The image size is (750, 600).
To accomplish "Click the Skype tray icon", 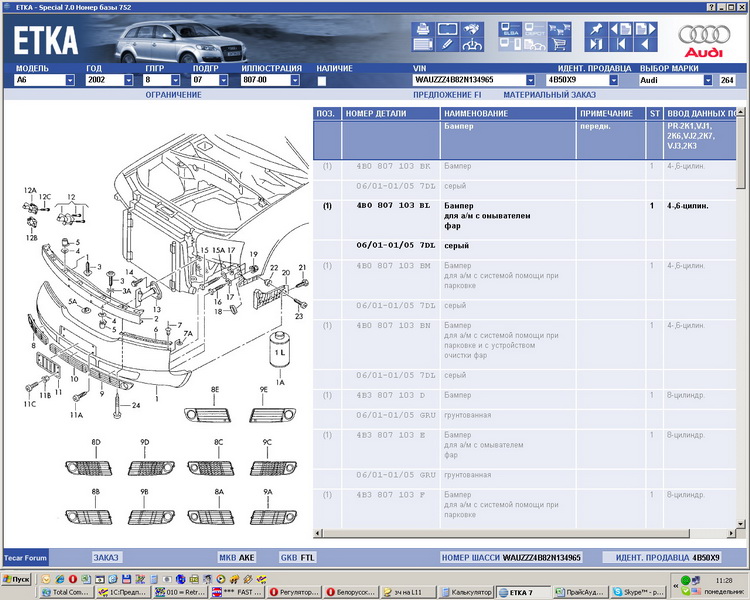I will point(685,591).
